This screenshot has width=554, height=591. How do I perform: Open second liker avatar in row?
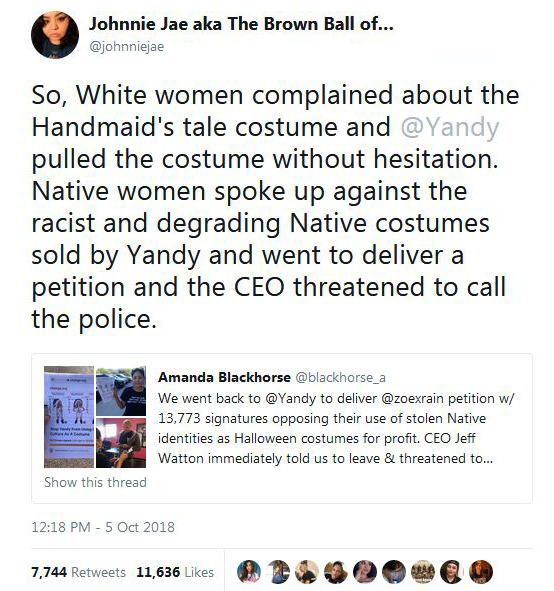click(278, 572)
